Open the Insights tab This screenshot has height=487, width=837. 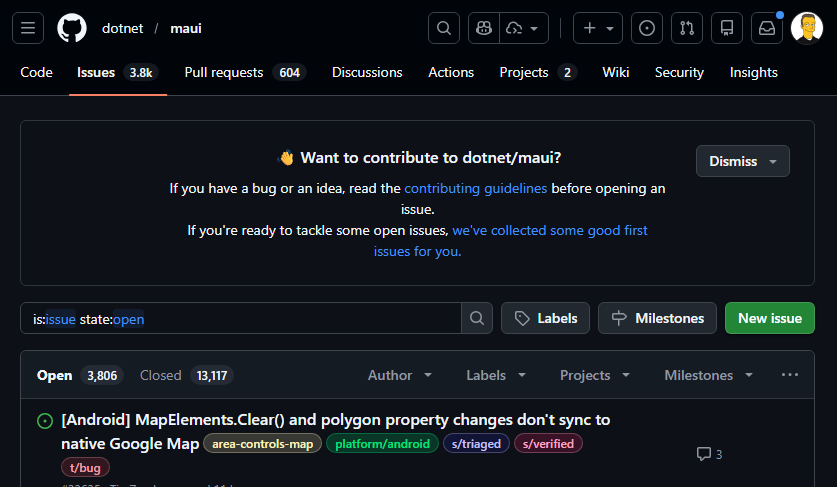(753, 72)
